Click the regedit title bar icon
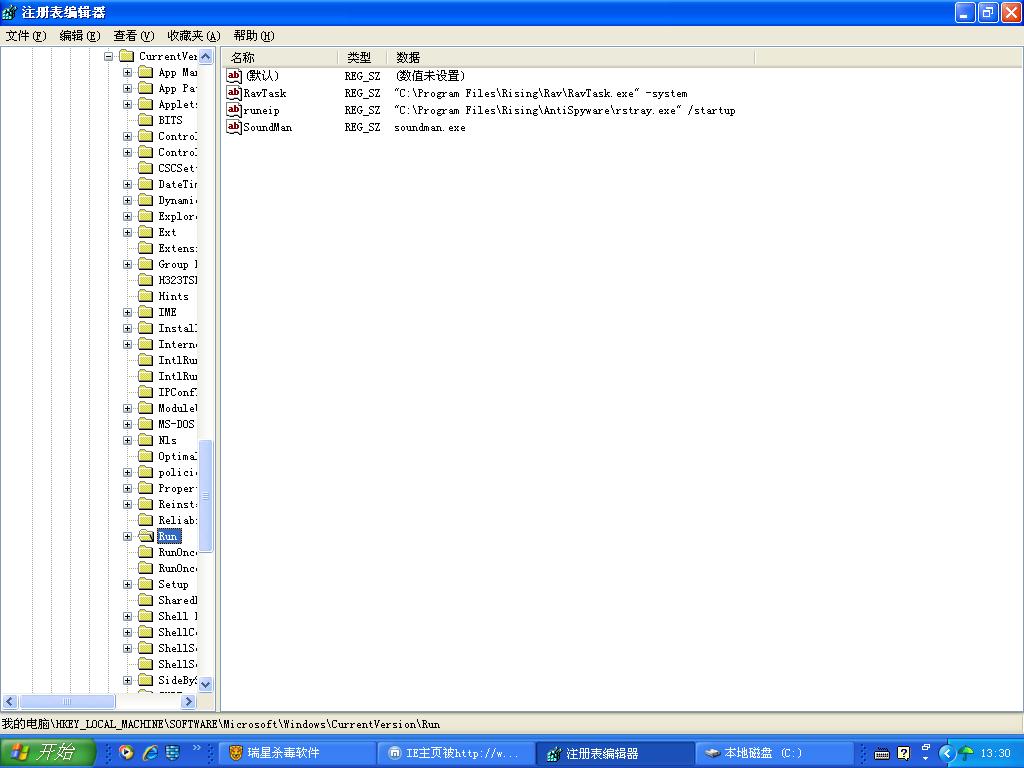 (9, 12)
